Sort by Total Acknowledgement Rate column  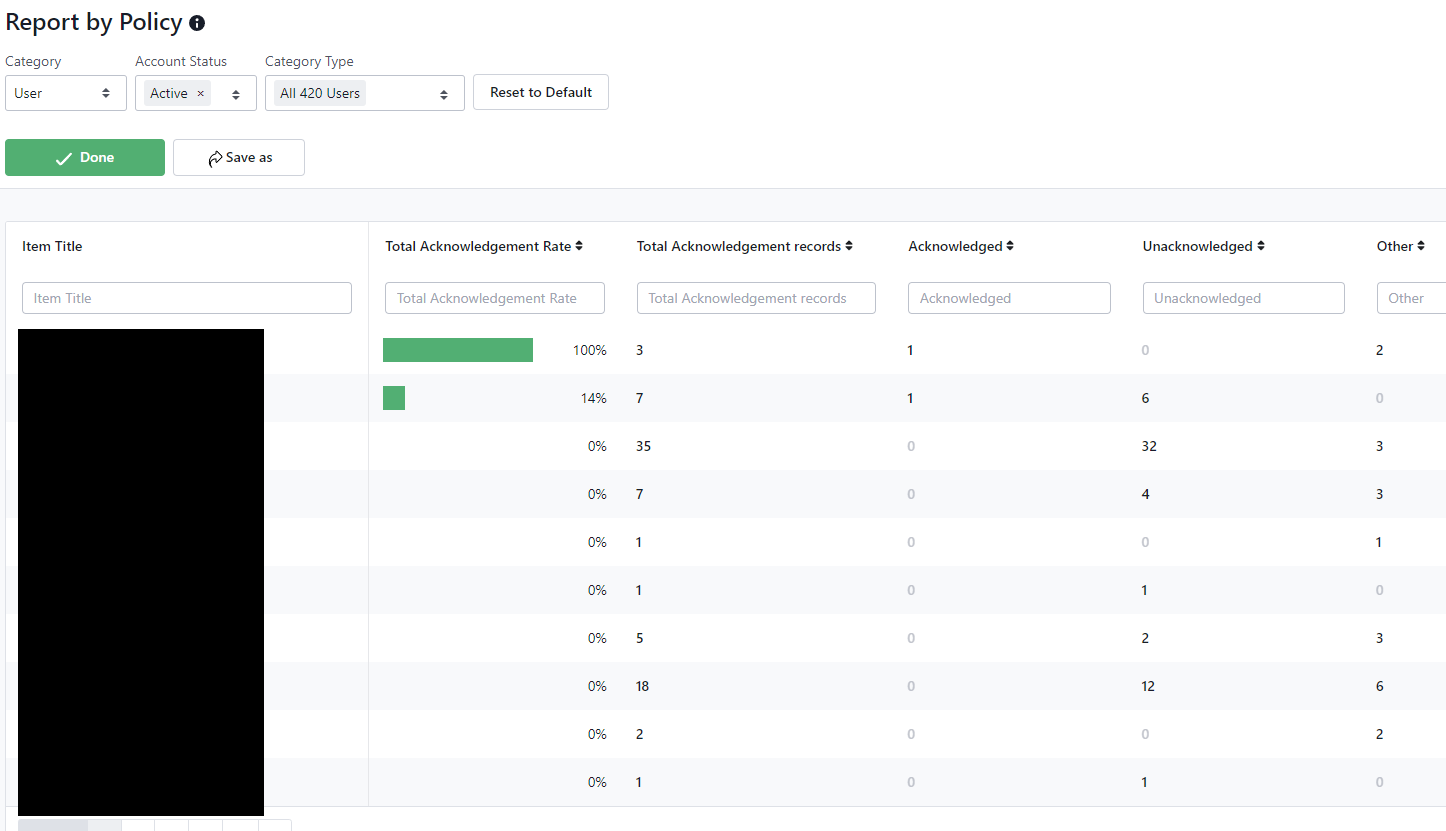(x=579, y=247)
